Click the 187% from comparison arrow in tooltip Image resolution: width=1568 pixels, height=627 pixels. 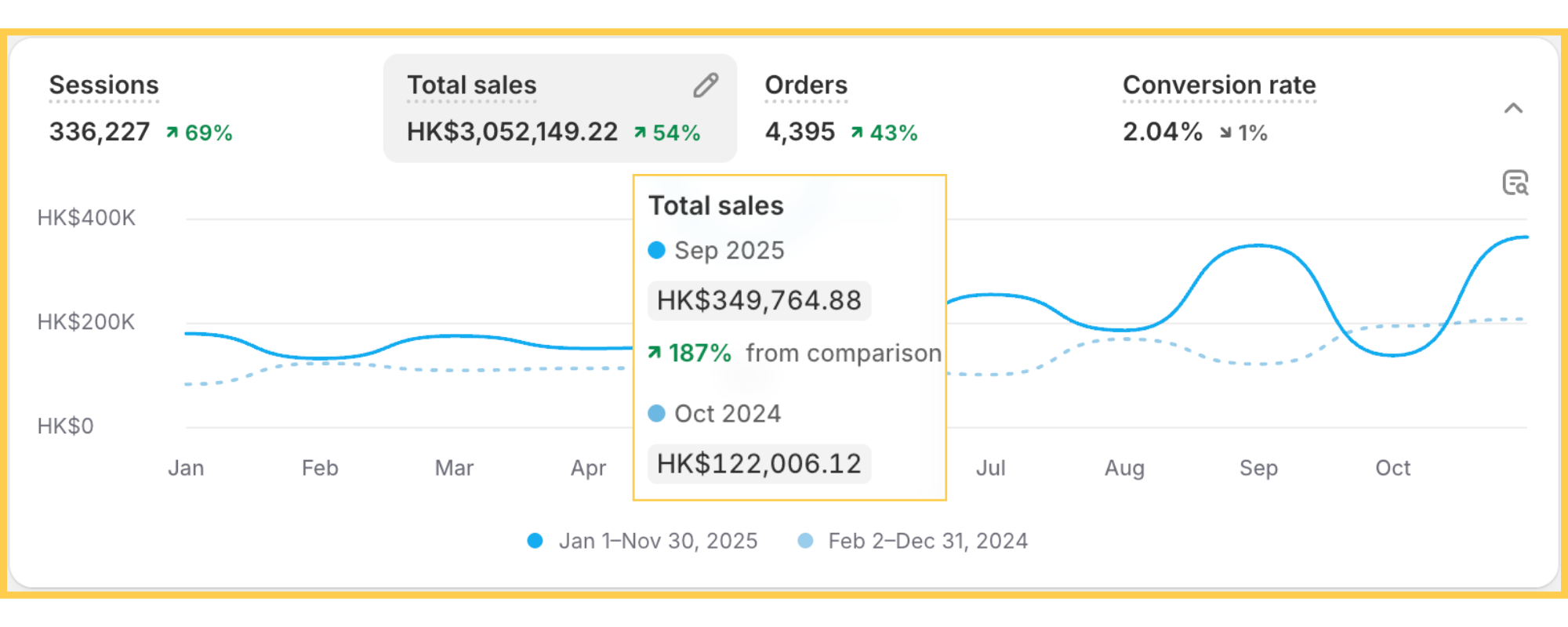click(655, 353)
